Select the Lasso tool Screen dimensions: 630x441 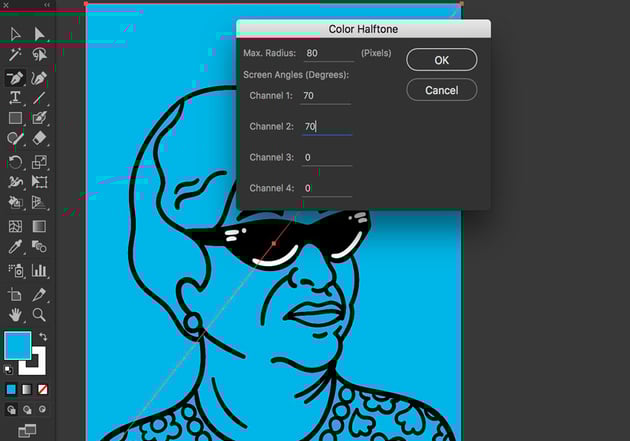coord(39,55)
